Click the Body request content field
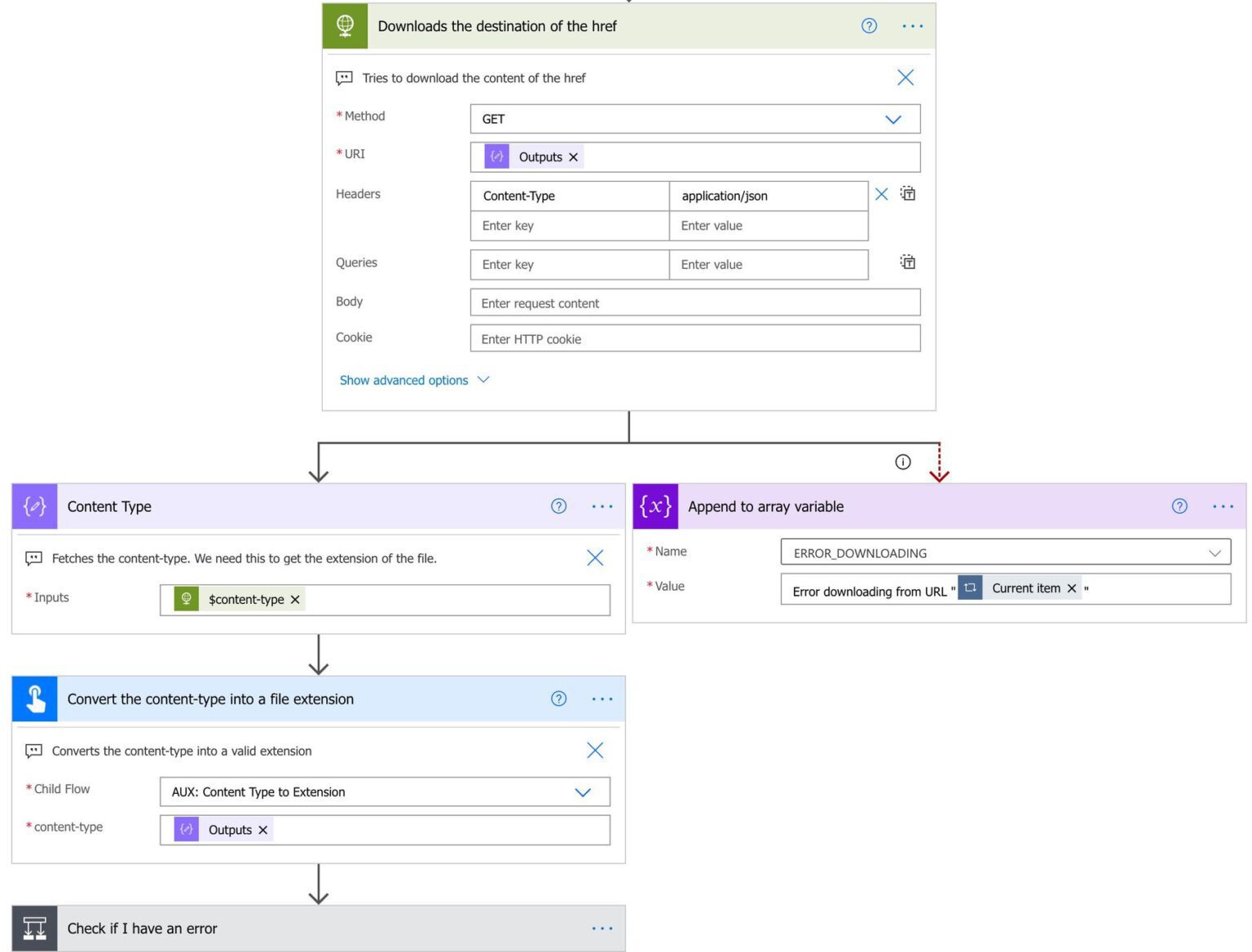 [x=694, y=302]
